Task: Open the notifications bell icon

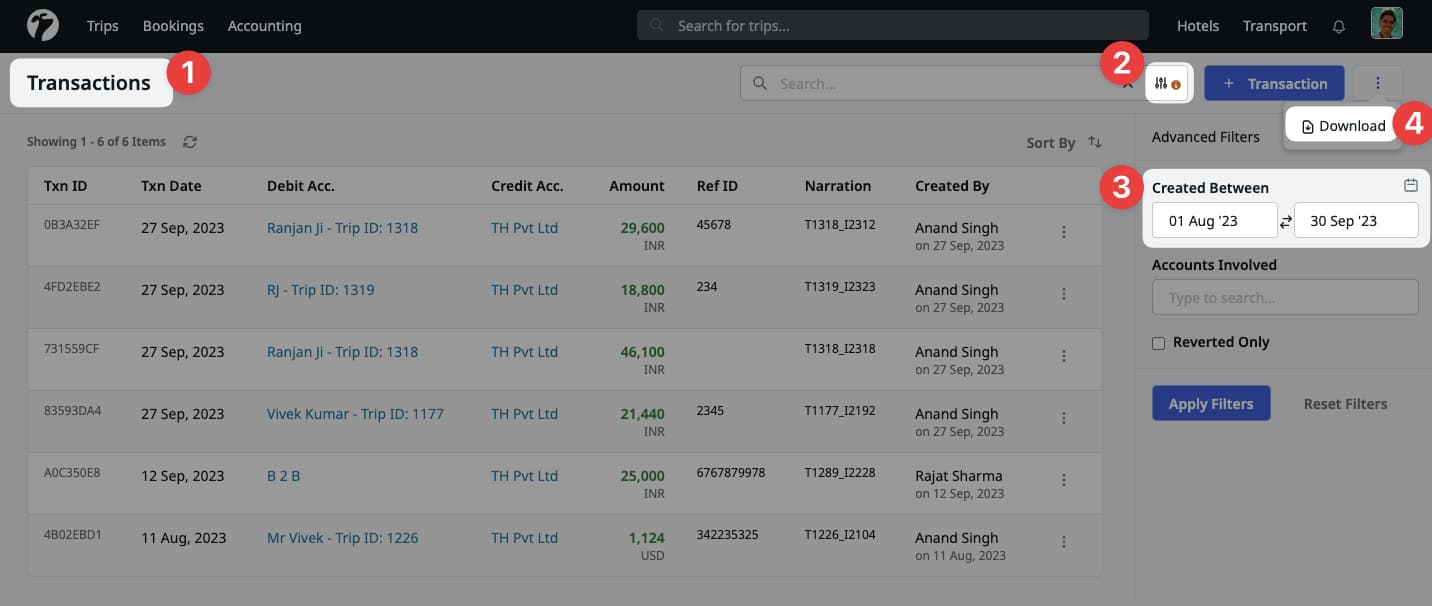Action: (x=1339, y=26)
